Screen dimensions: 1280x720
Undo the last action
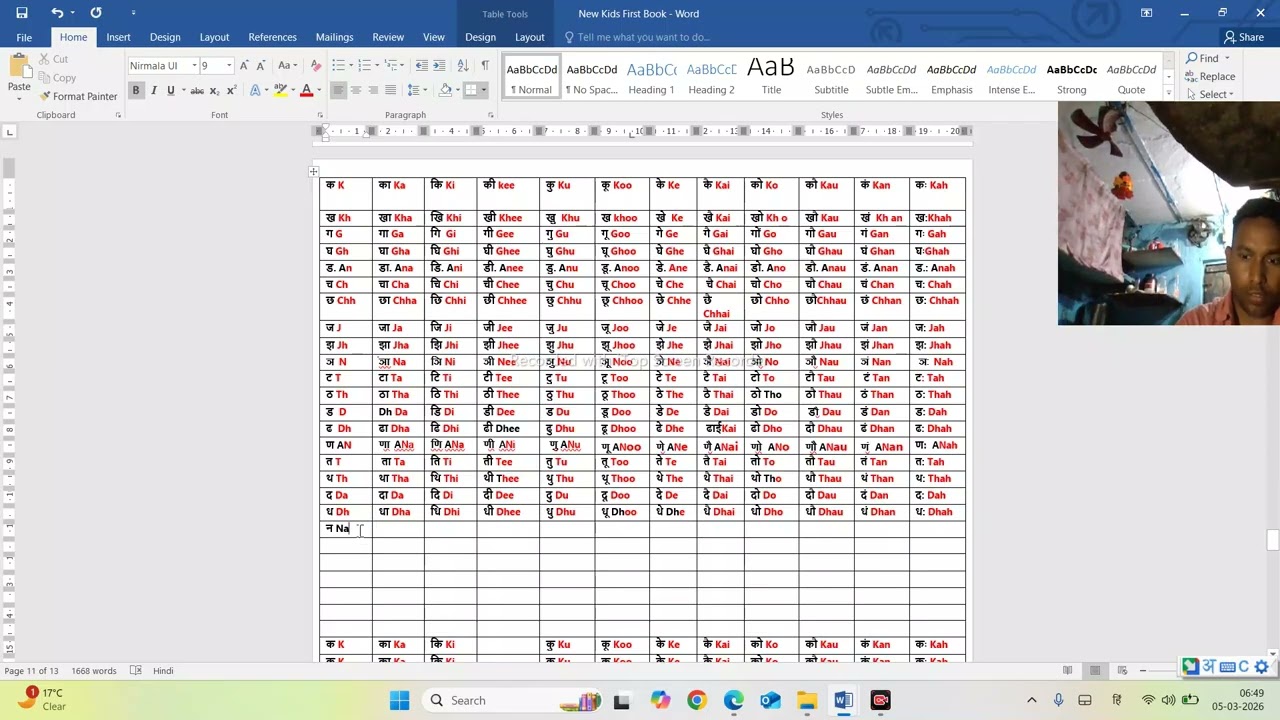point(57,13)
